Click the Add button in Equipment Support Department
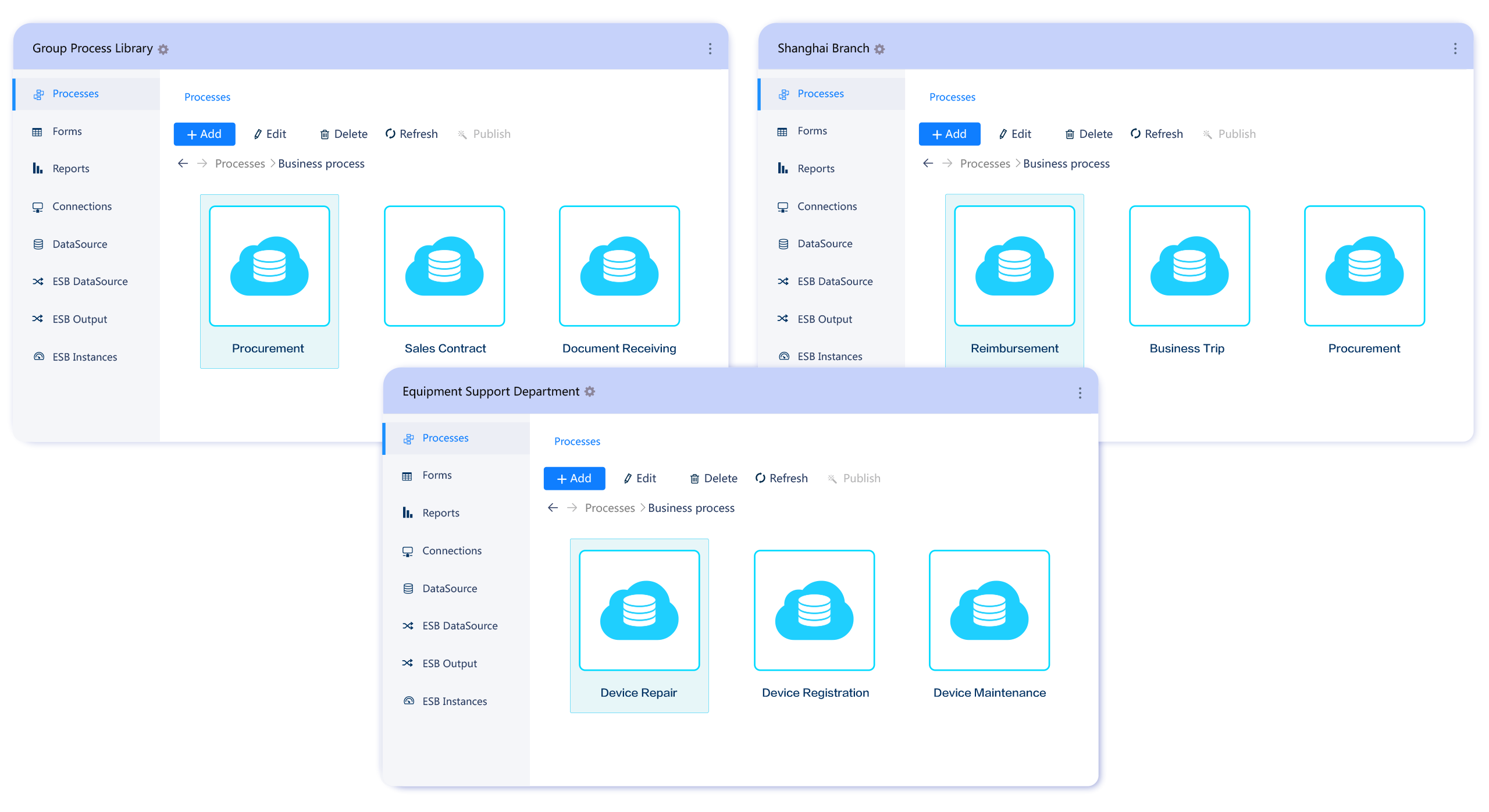The height and width of the screenshot is (812, 1489). pos(574,478)
